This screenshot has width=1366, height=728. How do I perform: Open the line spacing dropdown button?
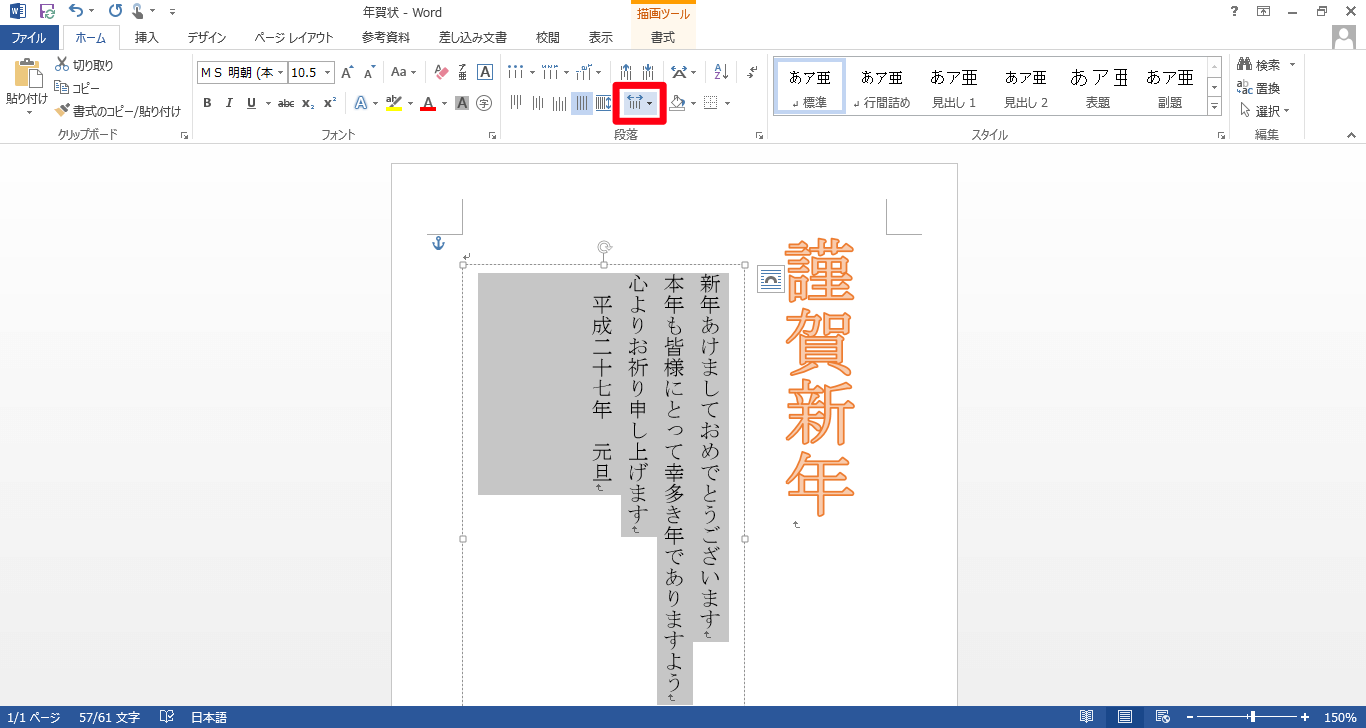click(x=640, y=103)
